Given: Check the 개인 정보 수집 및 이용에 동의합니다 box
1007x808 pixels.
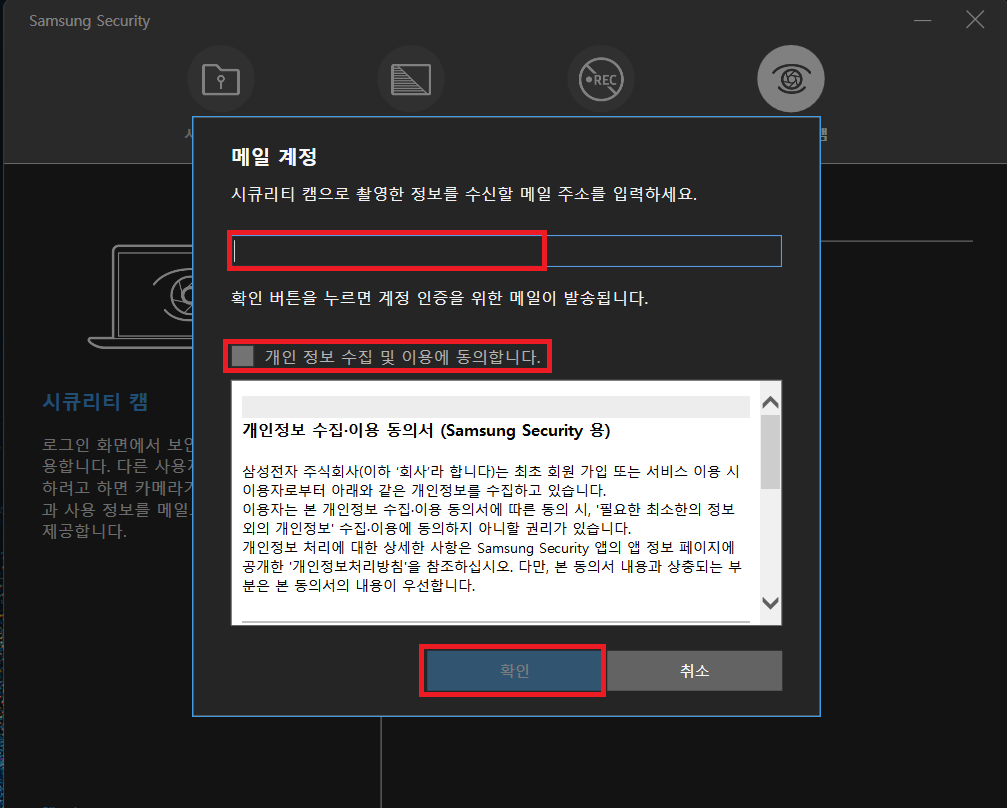Looking at the screenshot, I should click(x=243, y=356).
